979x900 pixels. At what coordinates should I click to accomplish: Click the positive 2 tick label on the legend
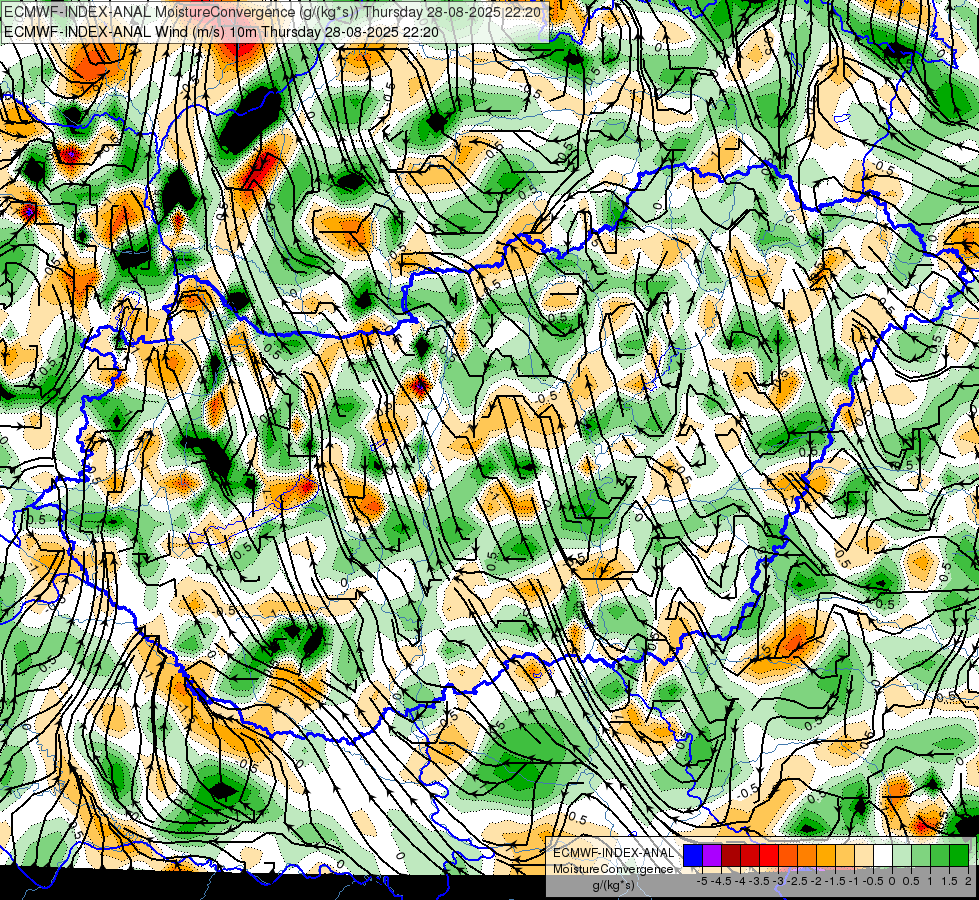coord(968,881)
